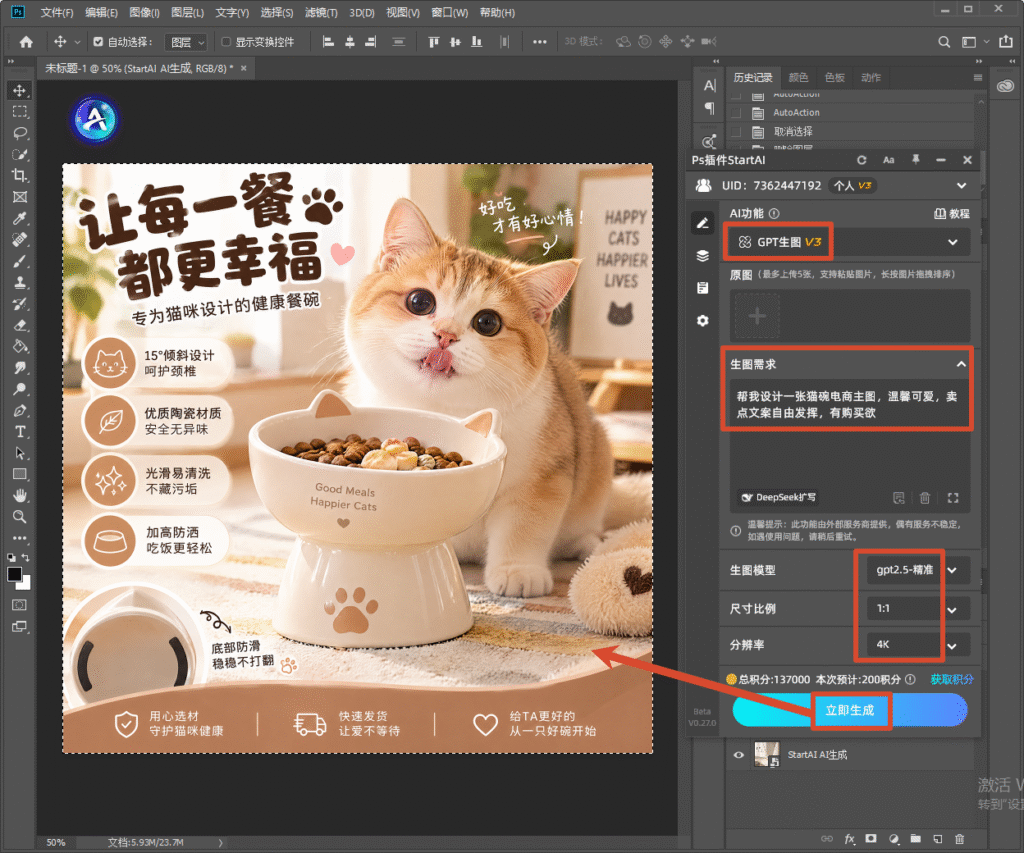Select the Path Selection tool
This screenshot has height=853, width=1024.
(20, 453)
